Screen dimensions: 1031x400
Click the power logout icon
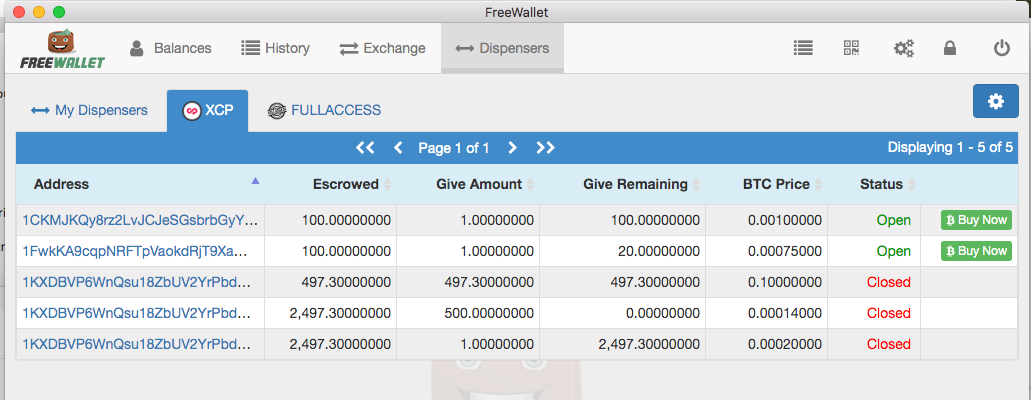(x=1001, y=48)
